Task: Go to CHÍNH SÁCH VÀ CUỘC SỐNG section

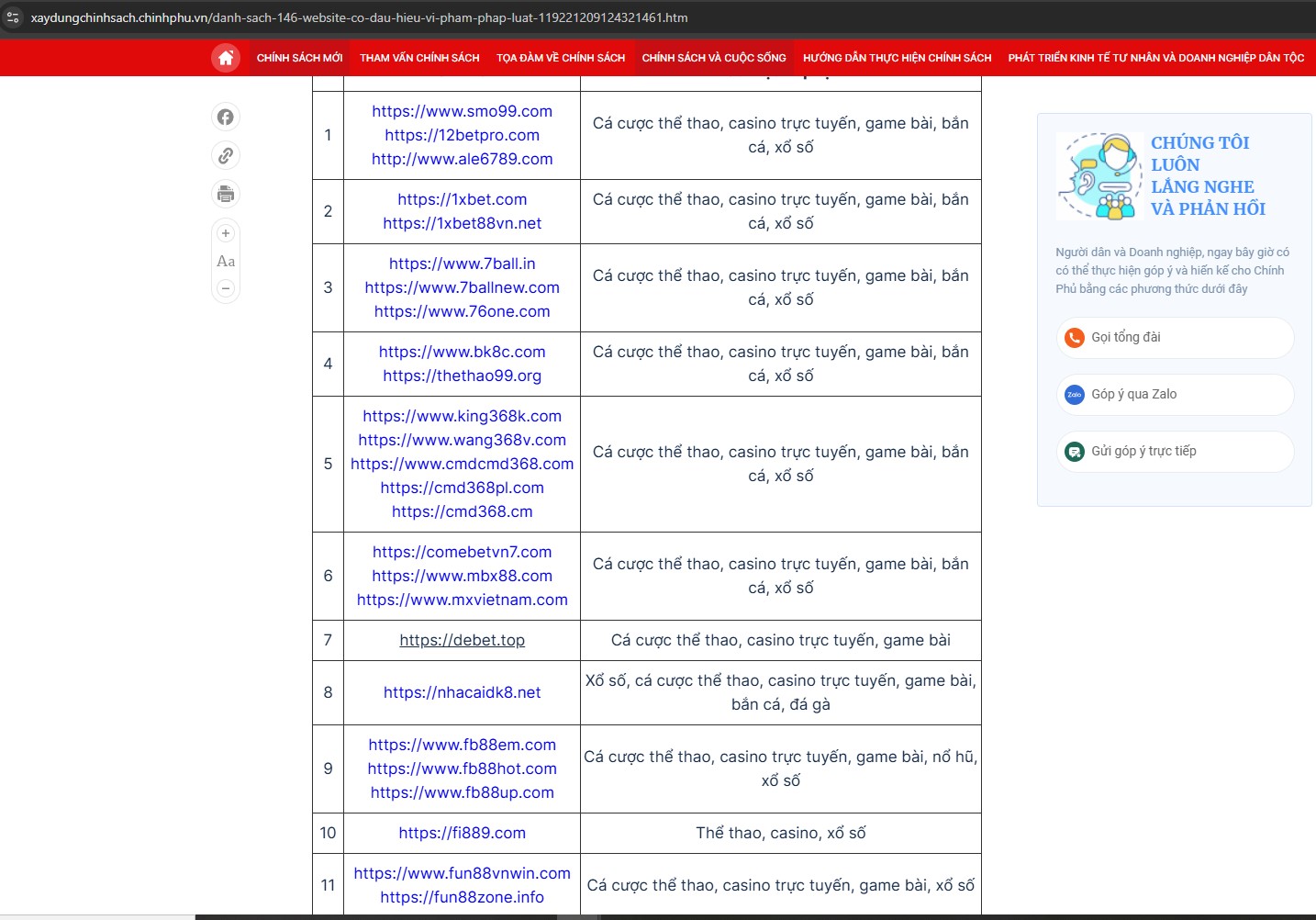Action: [x=714, y=58]
